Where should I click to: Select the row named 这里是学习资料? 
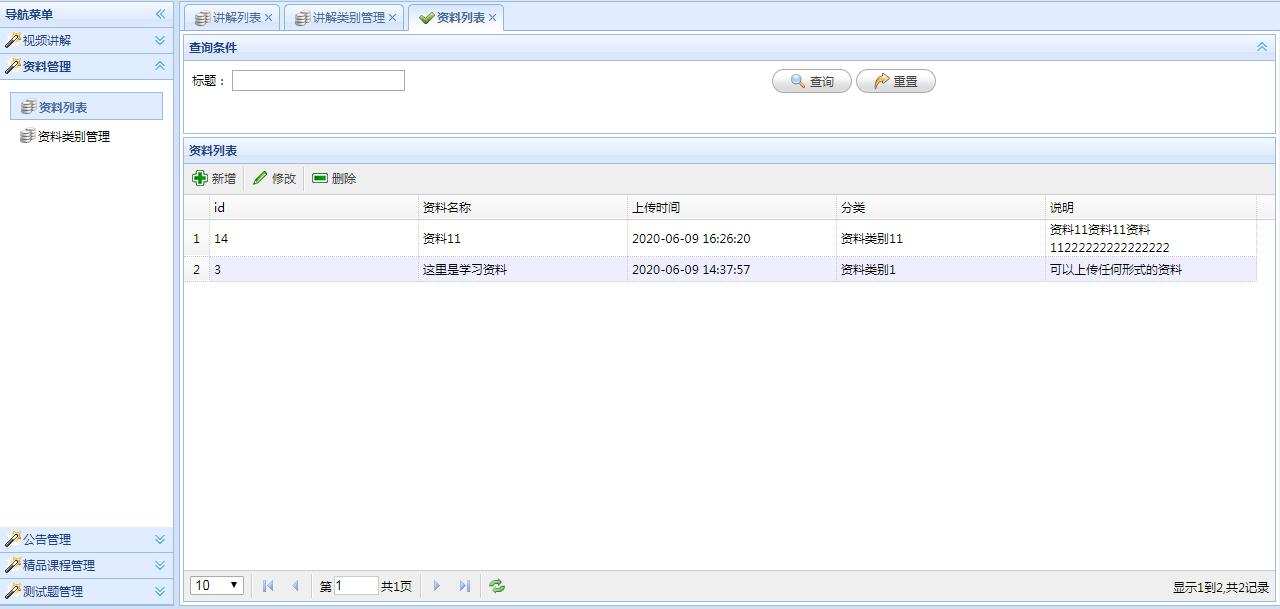click(720, 269)
